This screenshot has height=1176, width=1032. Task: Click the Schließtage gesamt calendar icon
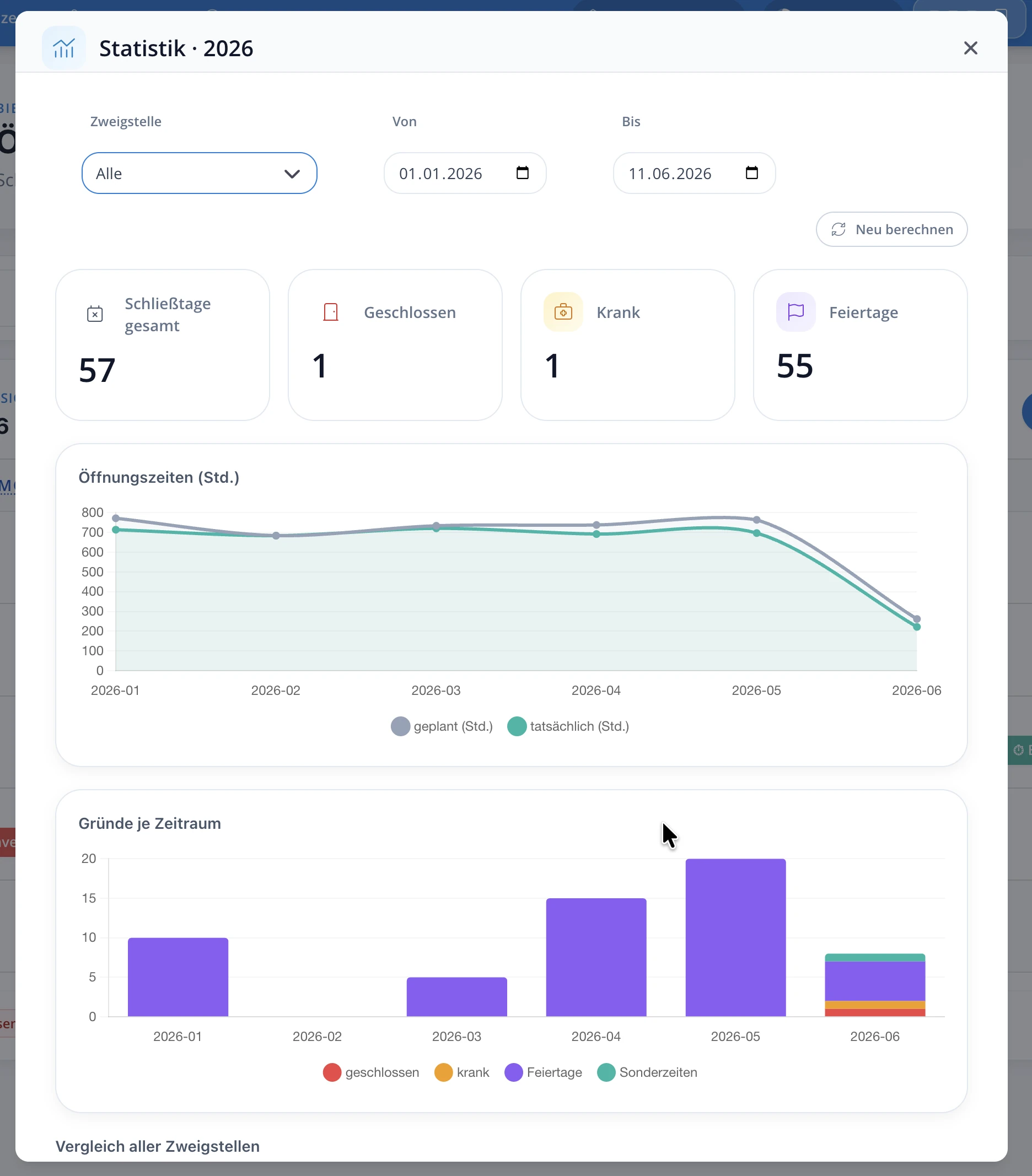click(95, 314)
